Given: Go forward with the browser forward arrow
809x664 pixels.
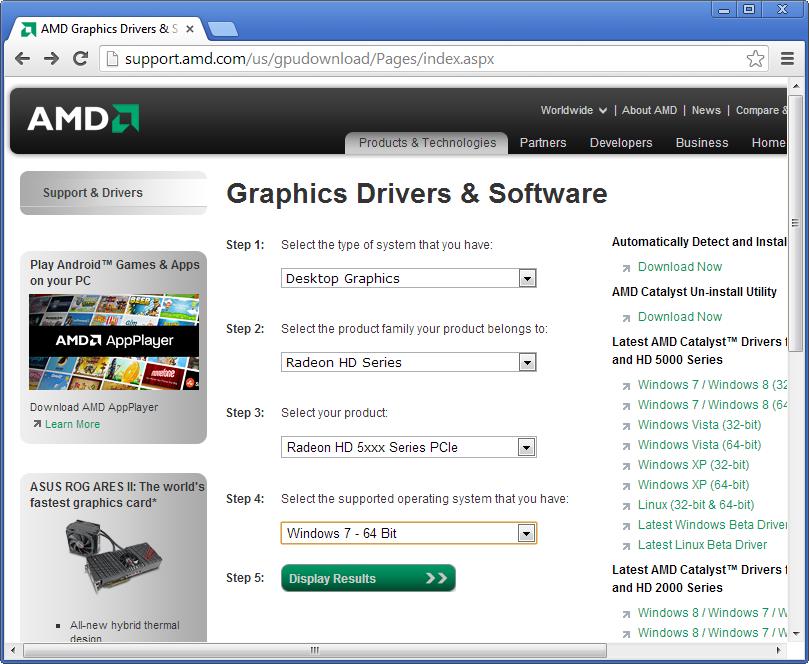Looking at the screenshot, I should pyautogui.click(x=51, y=58).
